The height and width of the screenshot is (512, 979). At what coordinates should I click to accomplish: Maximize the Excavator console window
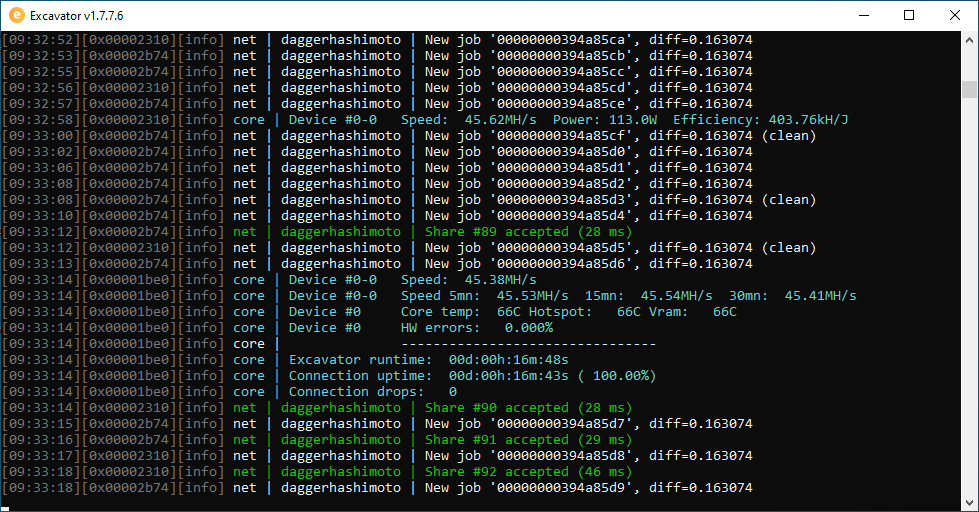(909, 15)
